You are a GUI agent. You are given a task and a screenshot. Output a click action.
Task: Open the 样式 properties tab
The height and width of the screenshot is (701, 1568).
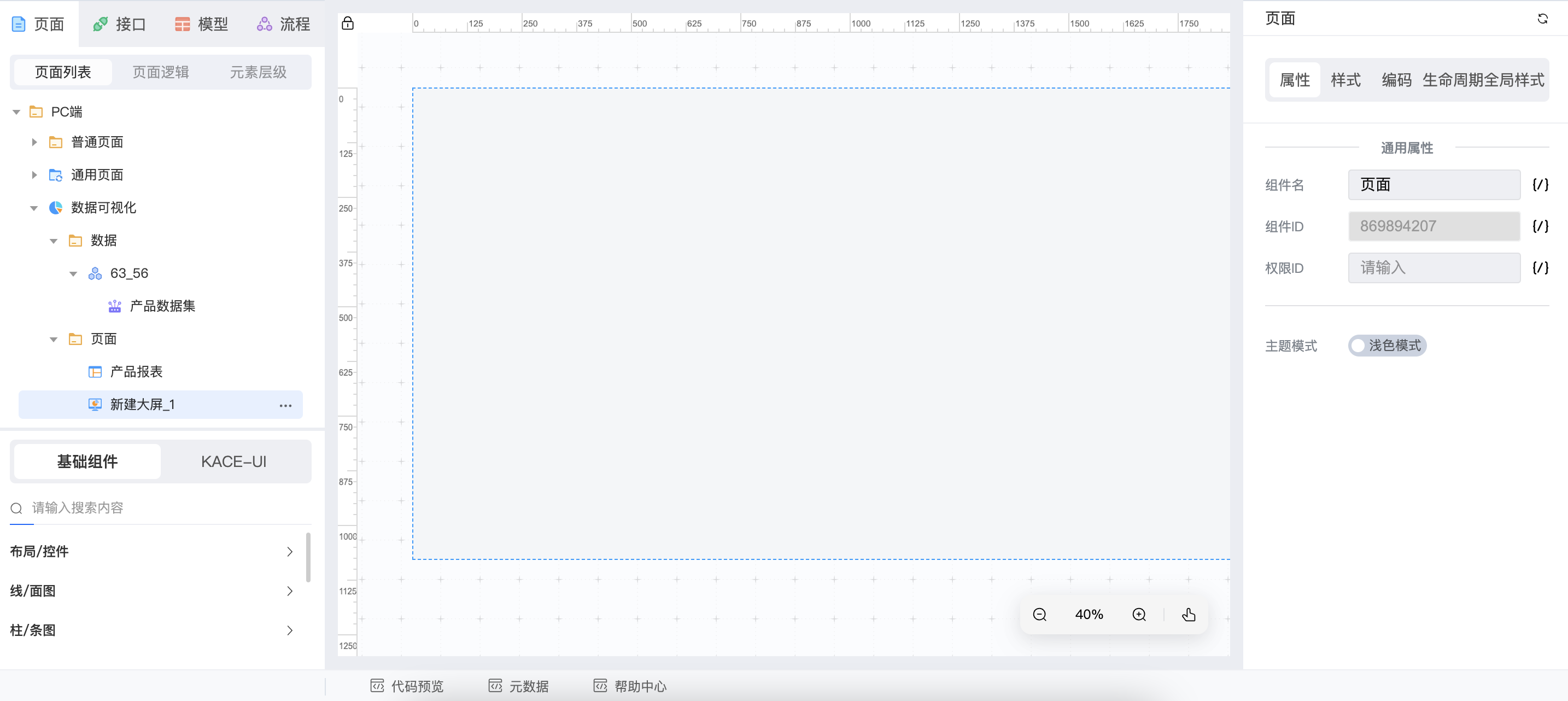1345,80
